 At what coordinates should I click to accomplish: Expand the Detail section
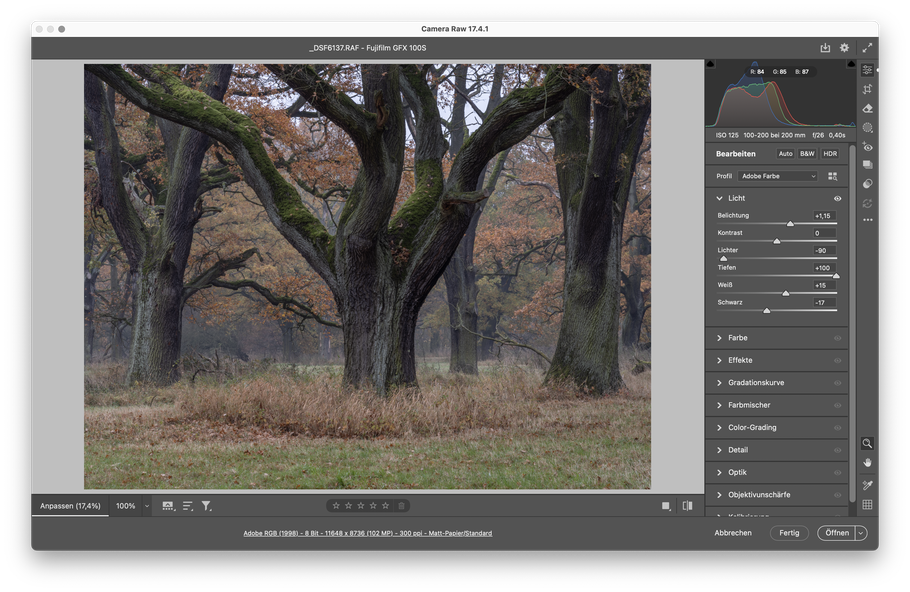[x=720, y=450]
